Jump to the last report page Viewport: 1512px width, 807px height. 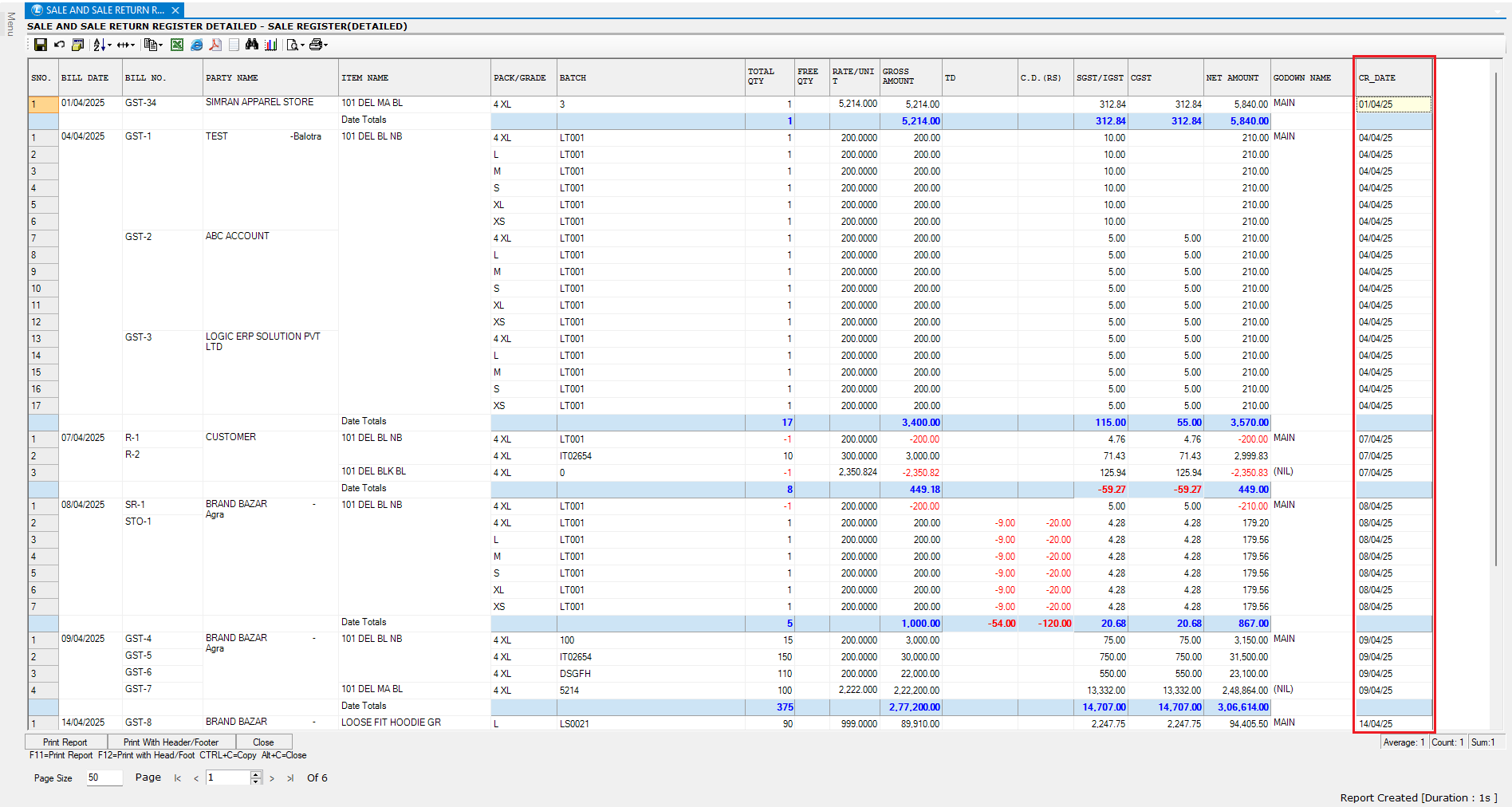(x=290, y=778)
